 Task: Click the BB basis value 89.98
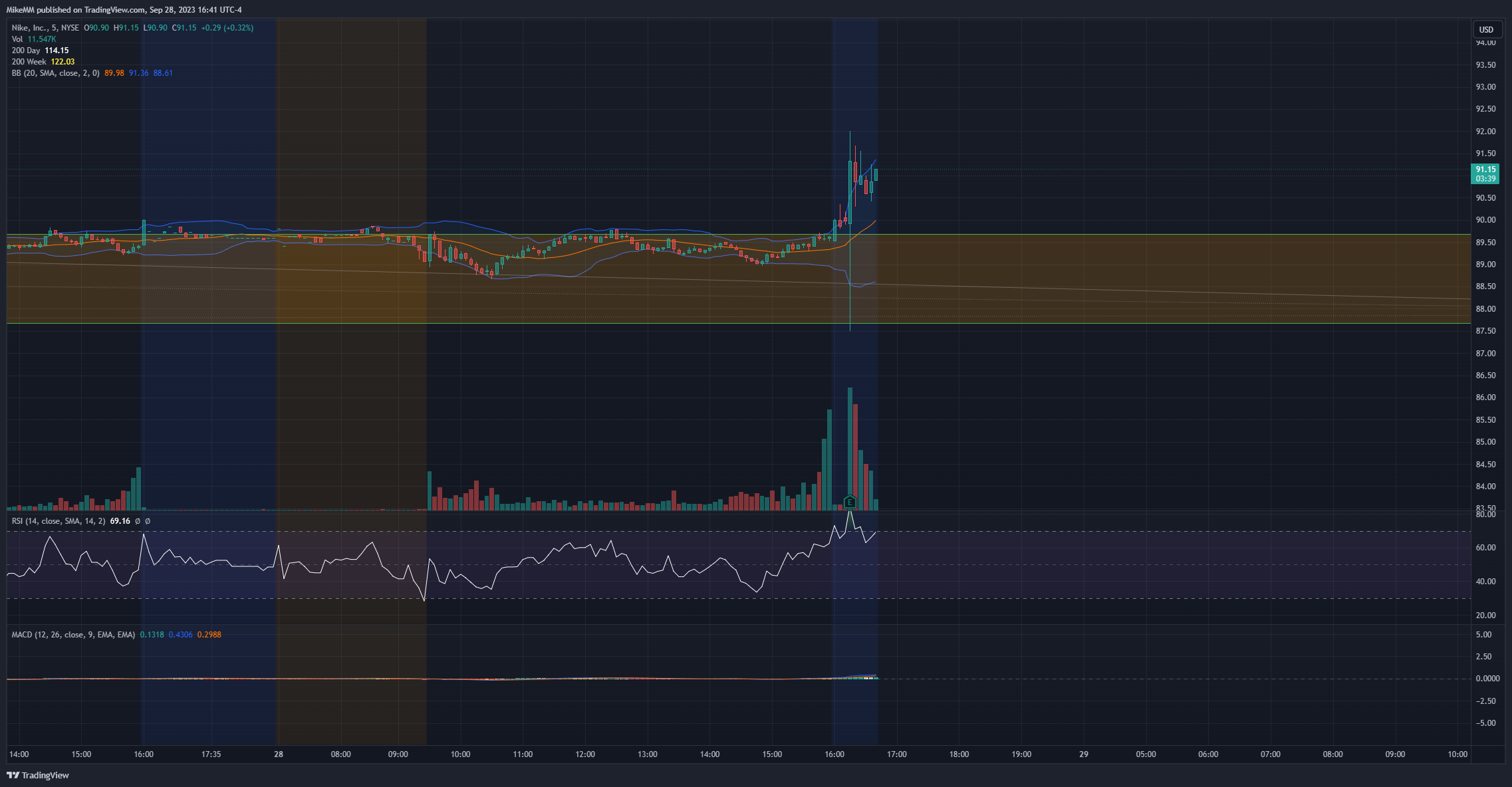114,73
